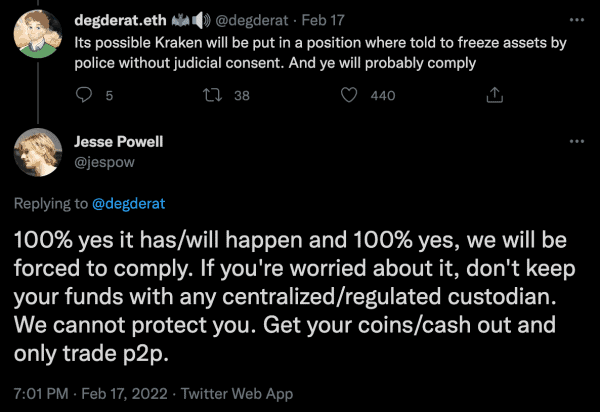Click the like count 440

coord(382,96)
